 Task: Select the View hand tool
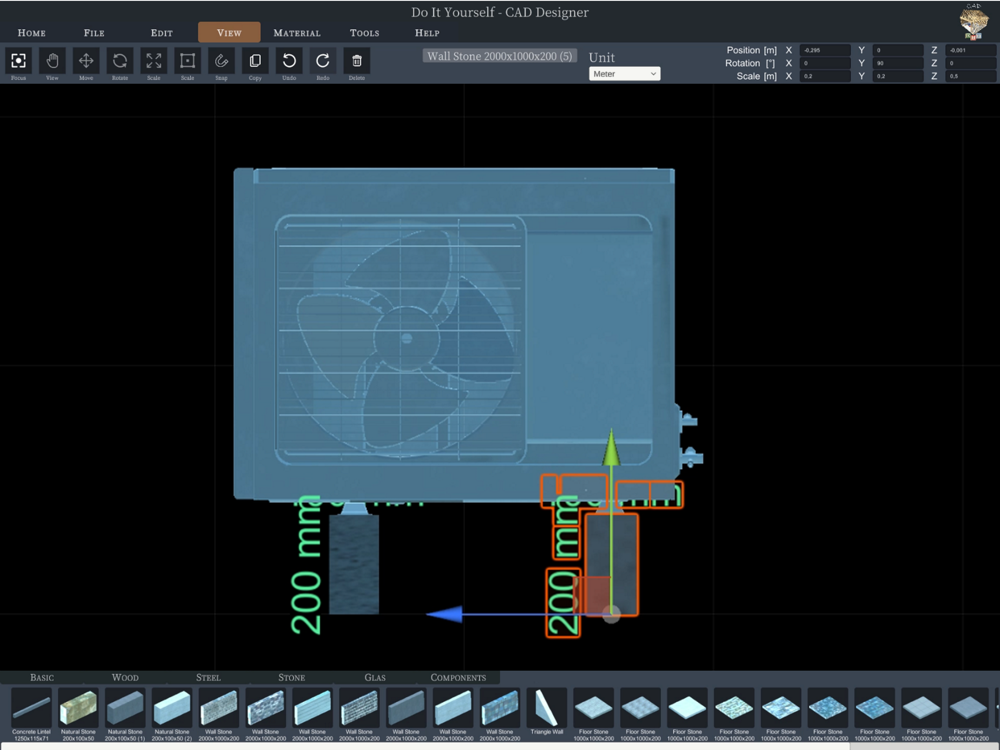click(x=52, y=61)
